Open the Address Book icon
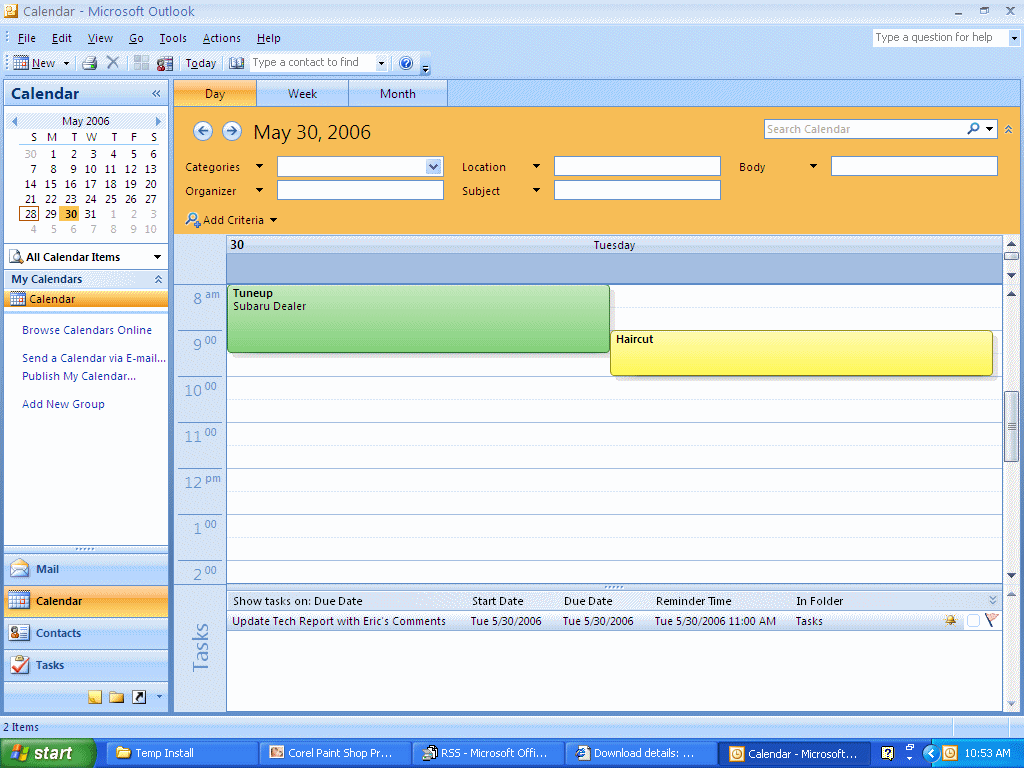This screenshot has width=1024, height=768. pos(236,63)
